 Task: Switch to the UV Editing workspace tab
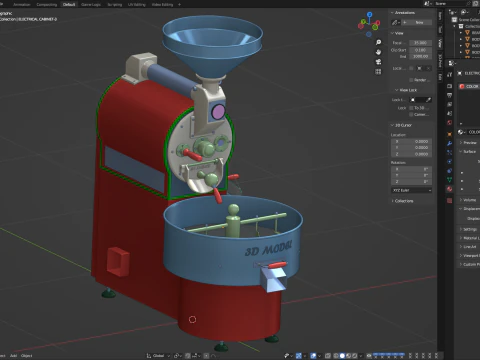click(137, 5)
